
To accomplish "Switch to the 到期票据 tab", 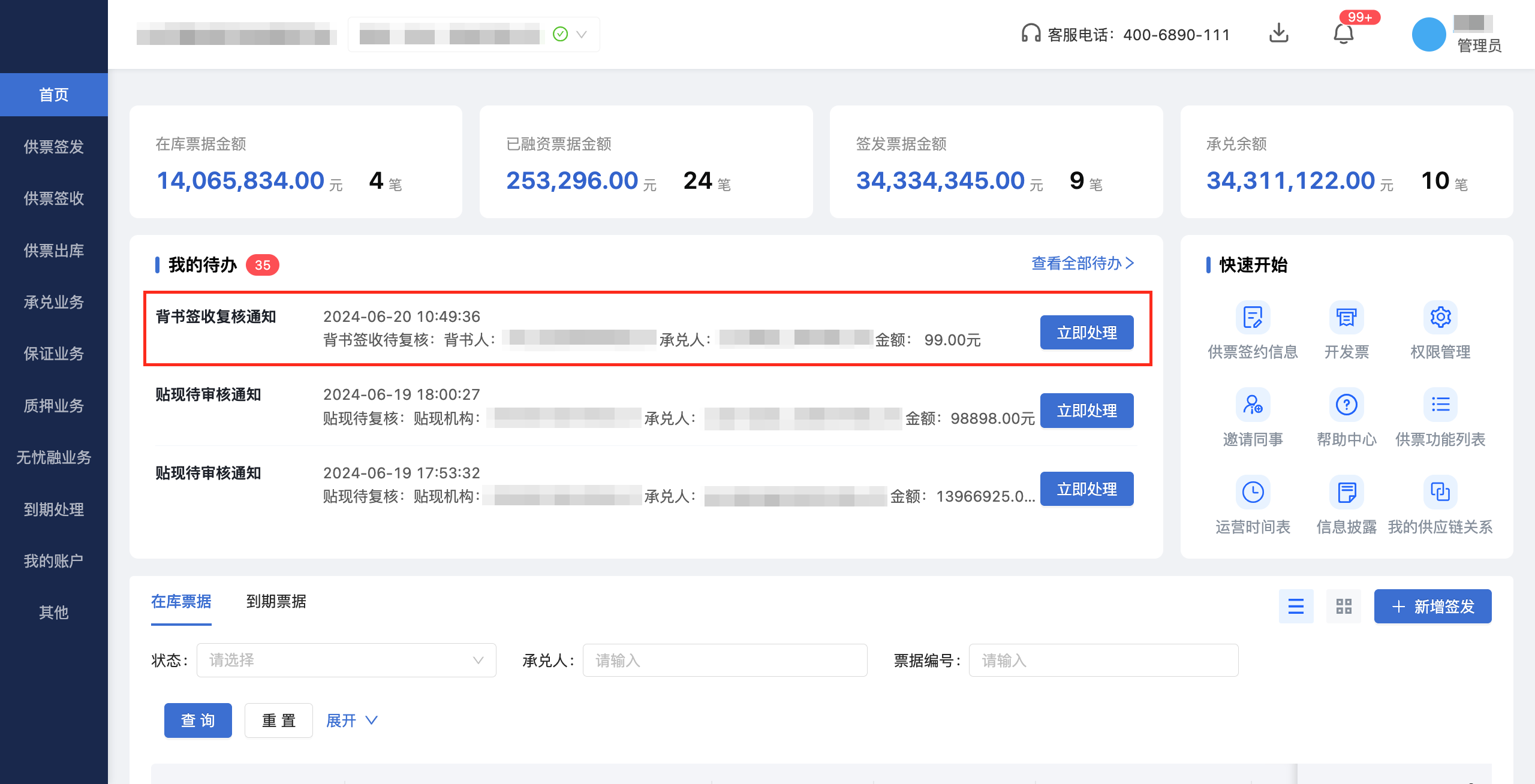I will 276,601.
